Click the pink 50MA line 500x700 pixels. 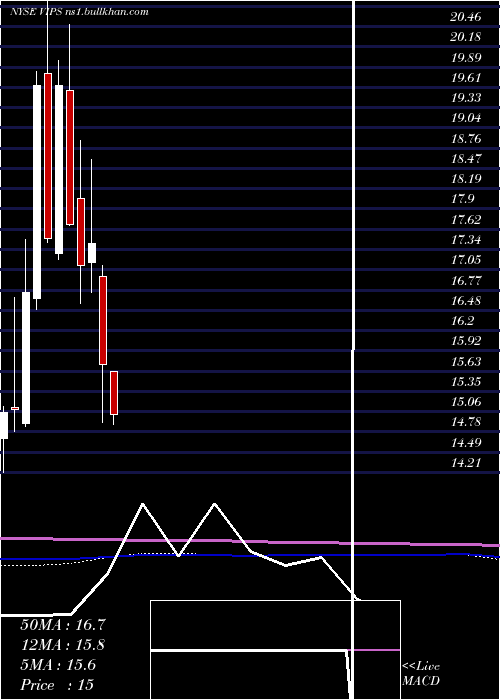point(250,542)
